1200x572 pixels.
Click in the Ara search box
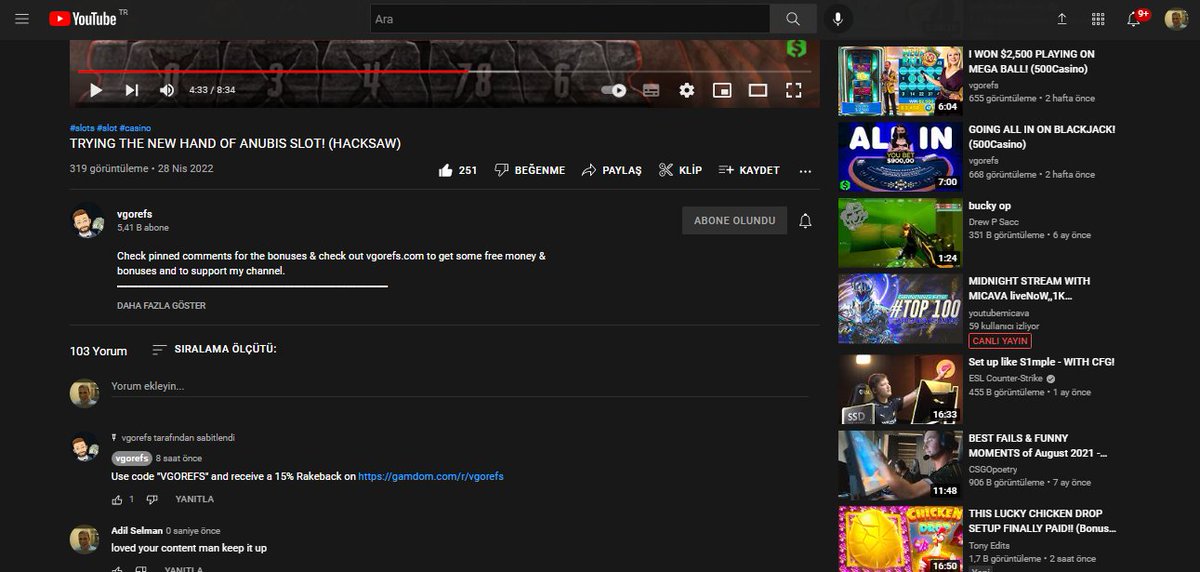click(x=570, y=19)
